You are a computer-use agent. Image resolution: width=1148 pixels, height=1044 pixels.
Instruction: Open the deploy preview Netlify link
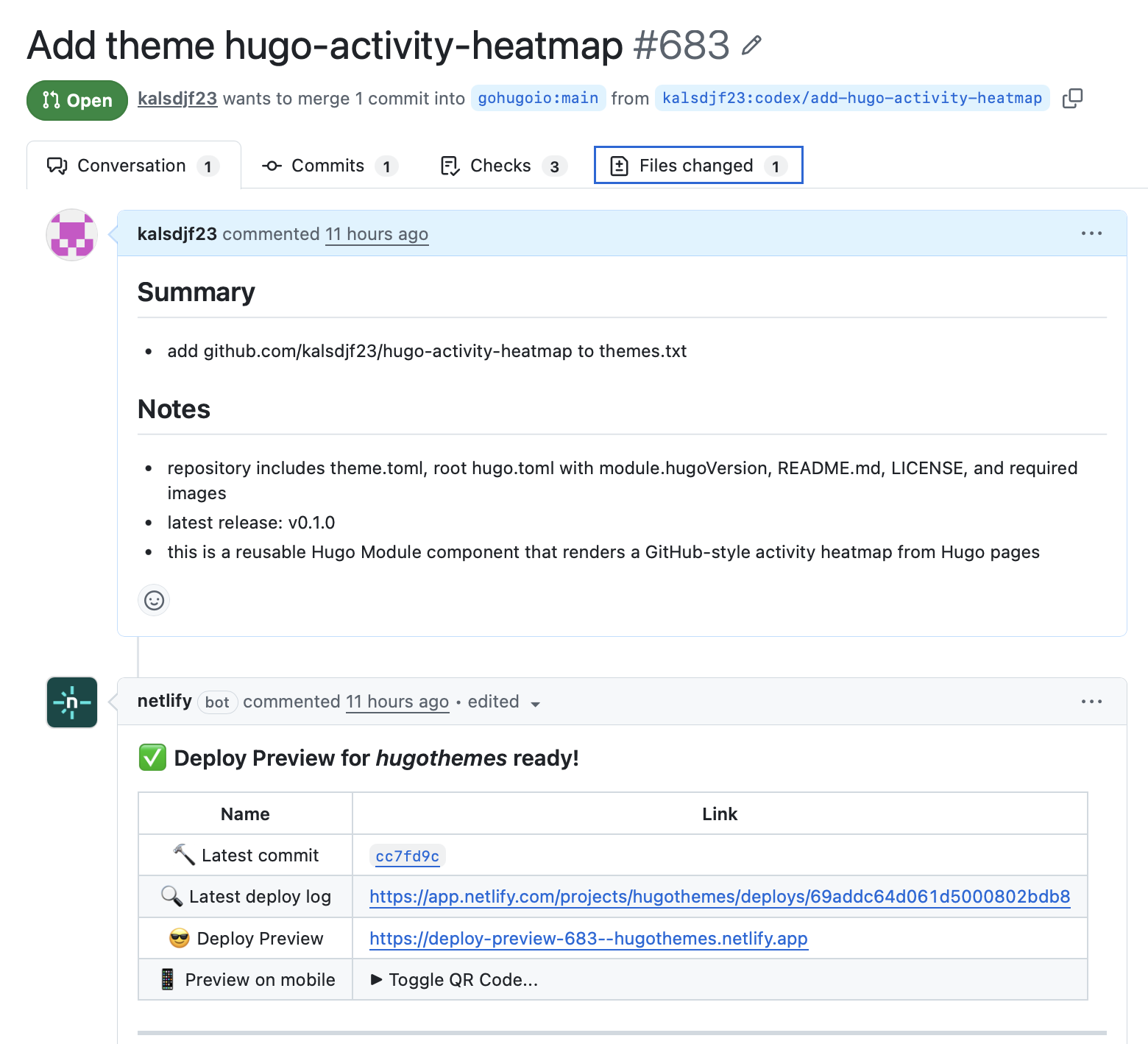point(588,938)
